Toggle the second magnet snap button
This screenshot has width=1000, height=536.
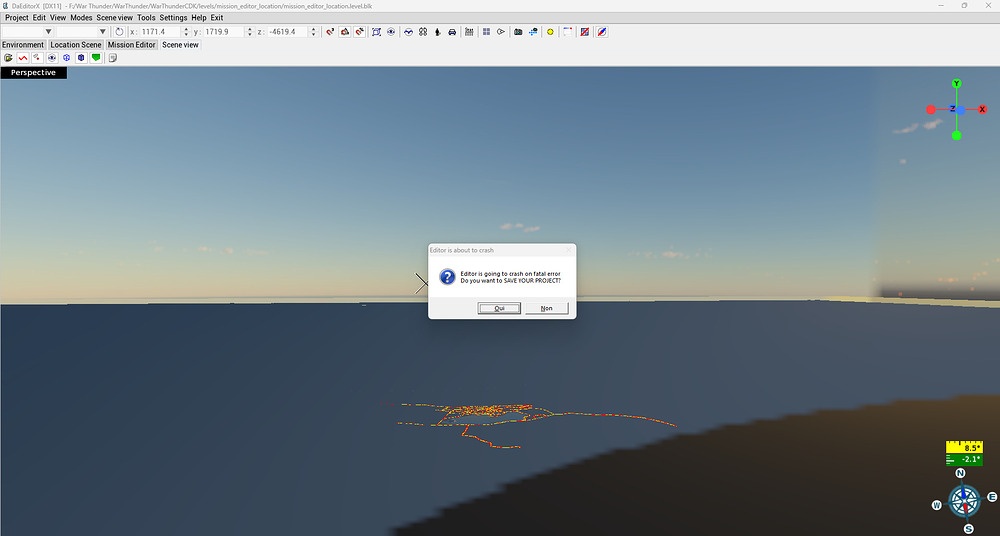click(x=345, y=32)
